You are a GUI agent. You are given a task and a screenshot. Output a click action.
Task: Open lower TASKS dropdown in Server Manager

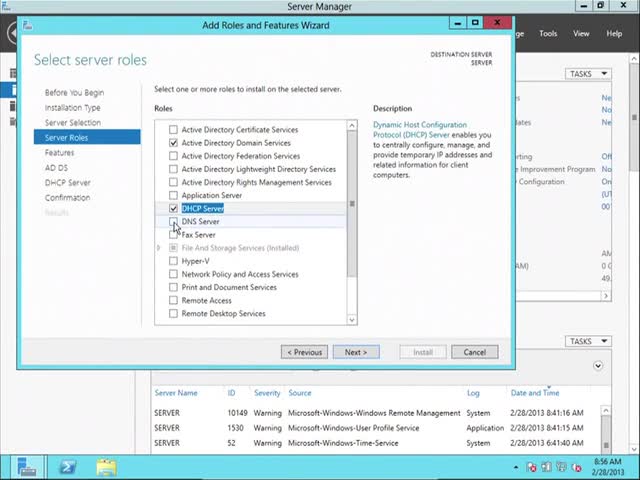[x=588, y=341]
